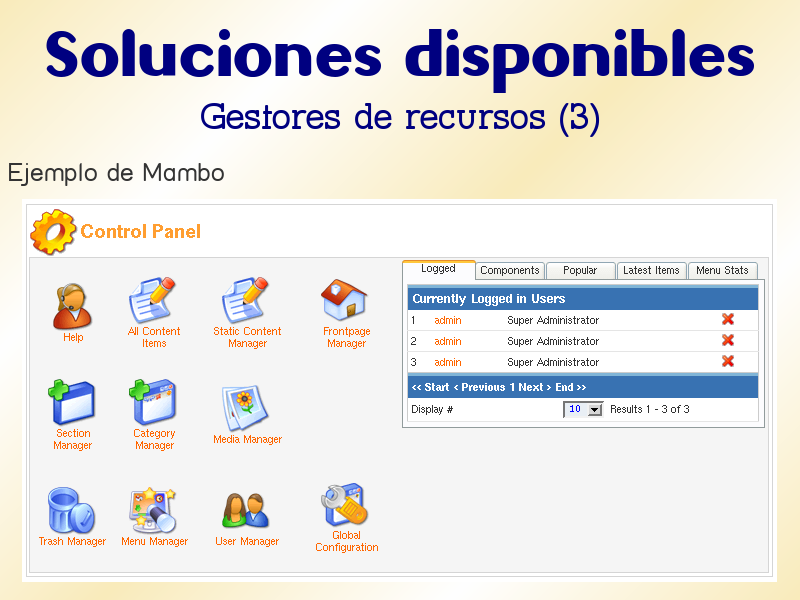This screenshot has height=600, width=800.
Task: Go to '<< Start' pagination link
Action: click(431, 387)
